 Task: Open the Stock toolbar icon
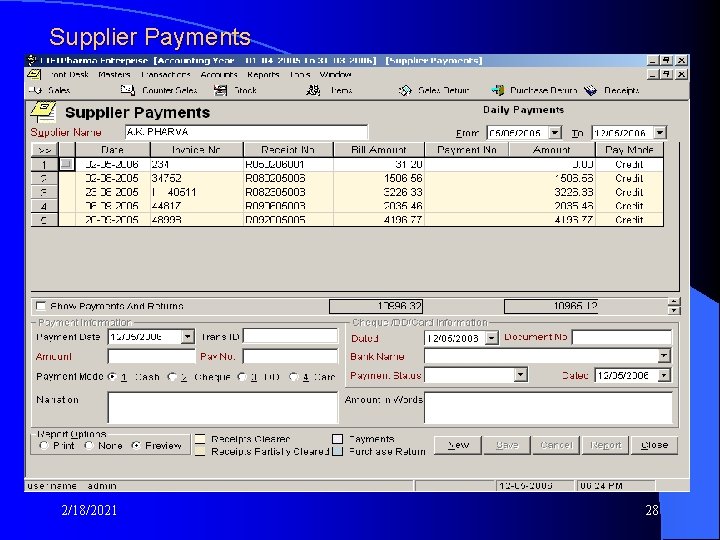tap(220, 90)
